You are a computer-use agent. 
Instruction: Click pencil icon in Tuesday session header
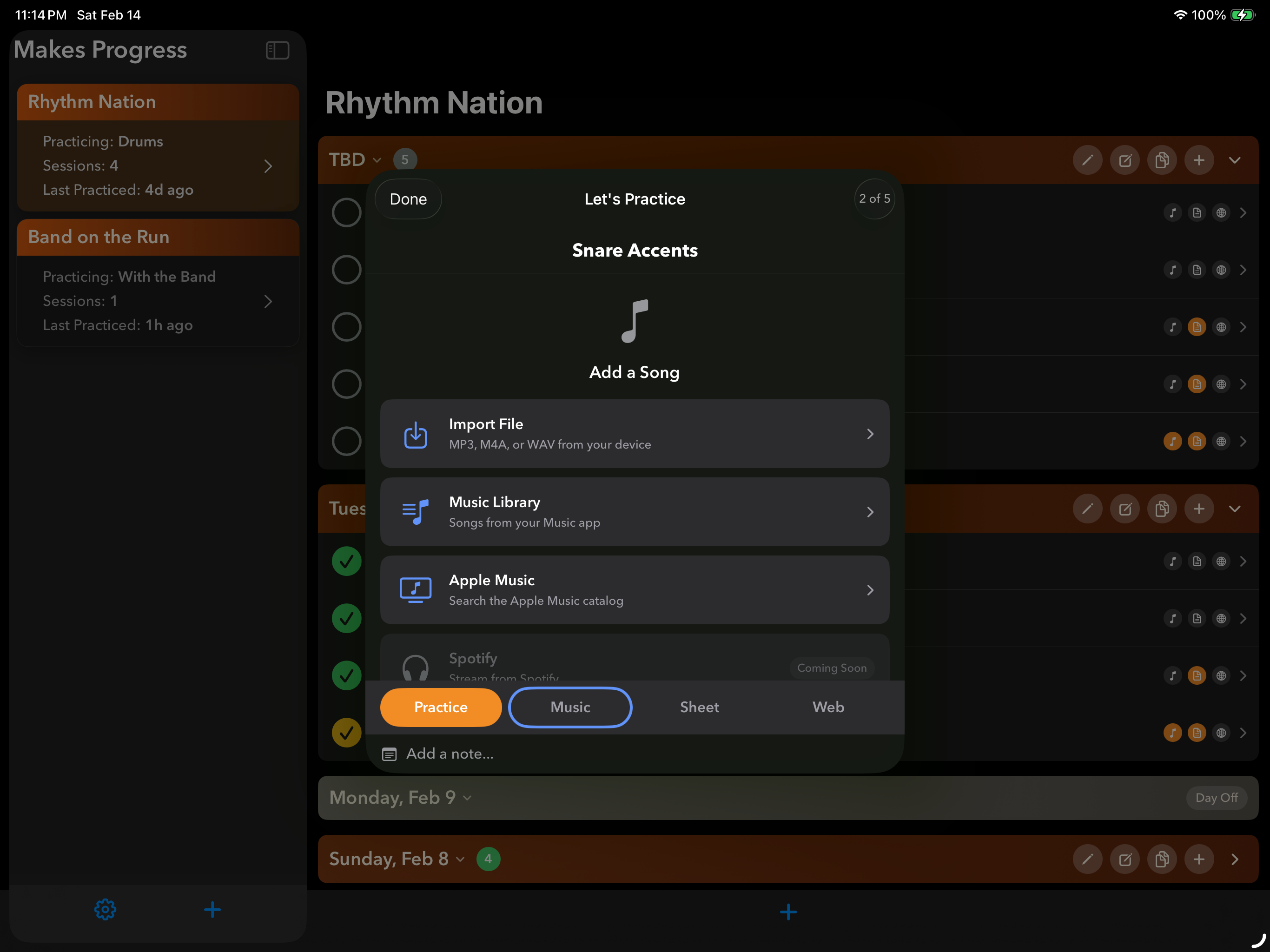point(1087,509)
